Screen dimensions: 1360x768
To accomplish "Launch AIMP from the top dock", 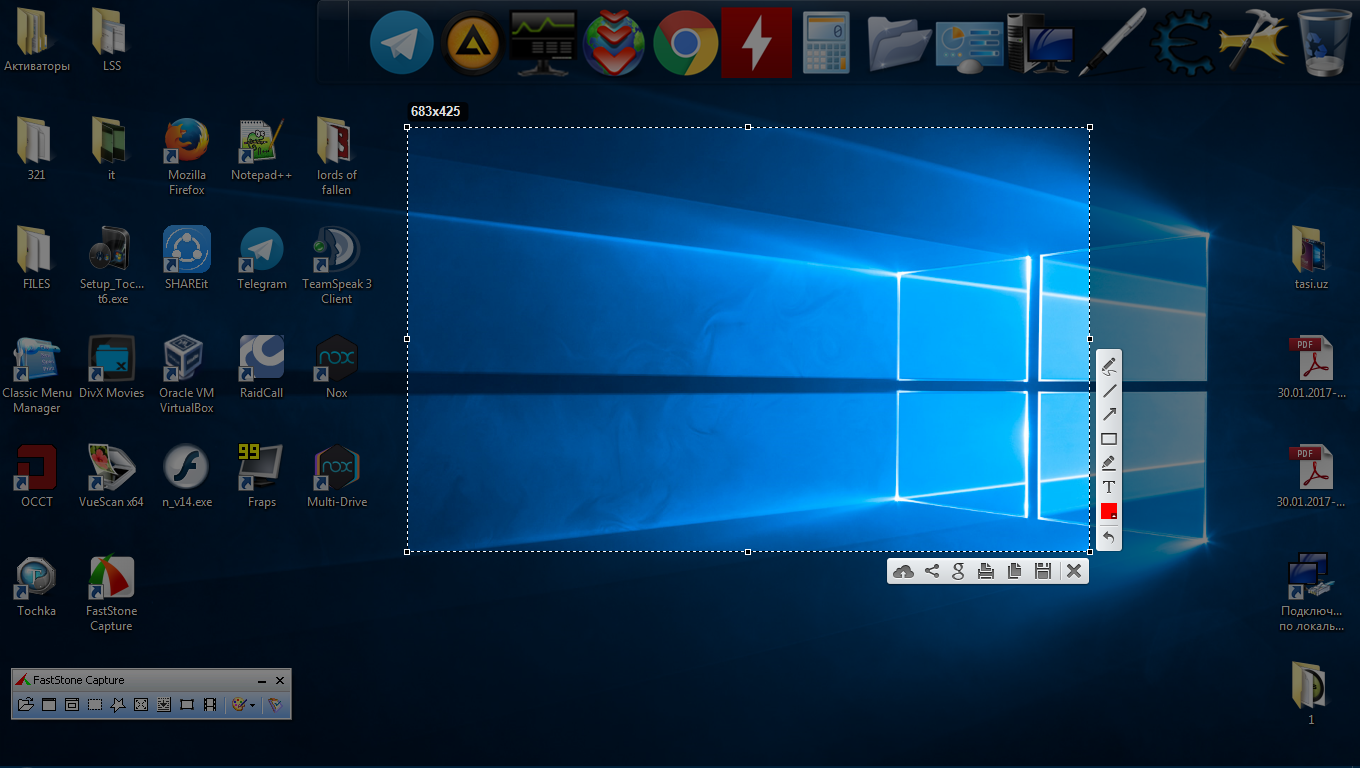I will (472, 43).
